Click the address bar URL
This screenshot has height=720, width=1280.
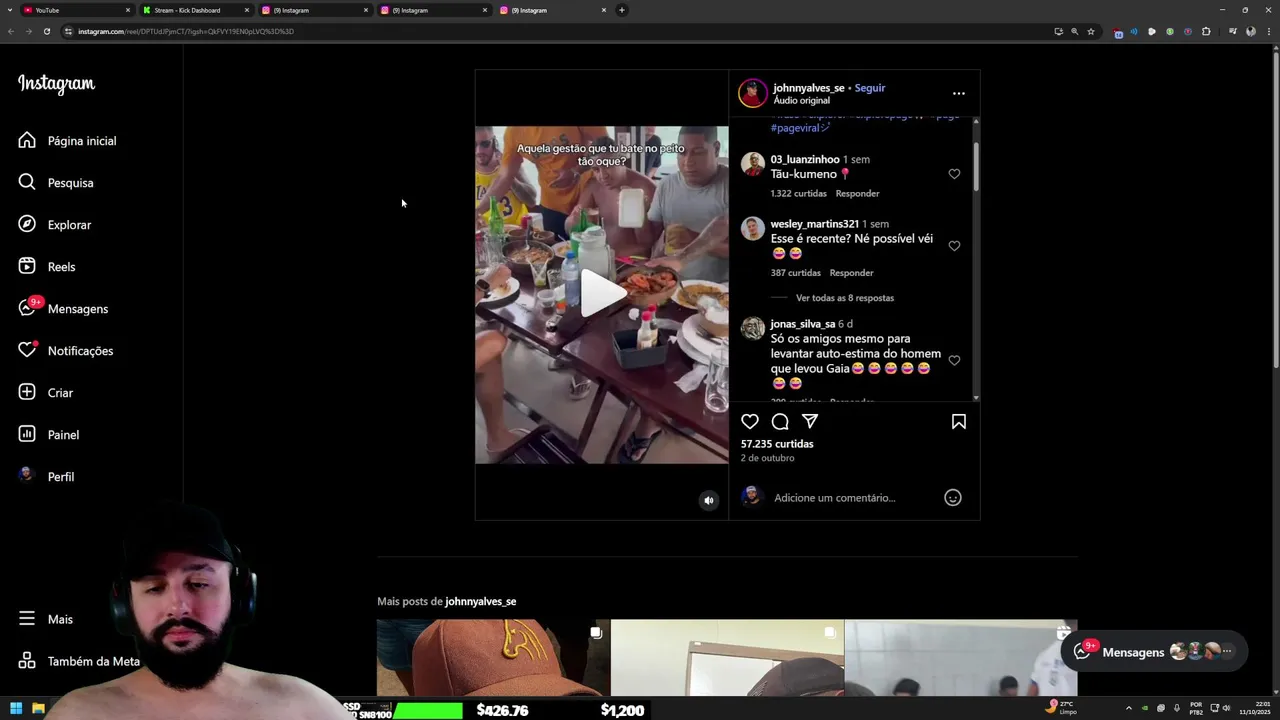tap(186, 31)
